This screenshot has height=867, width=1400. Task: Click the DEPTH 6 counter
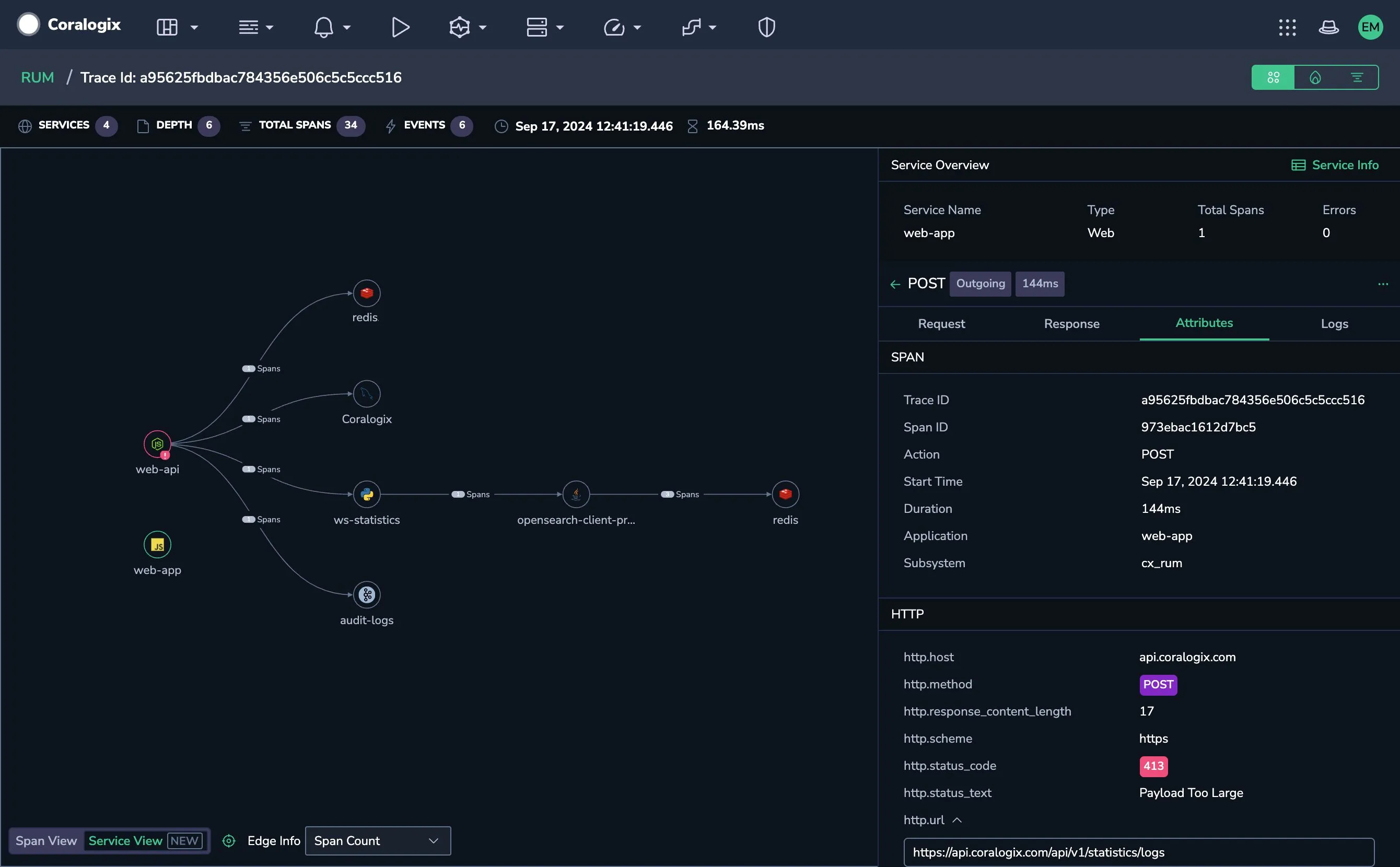click(178, 125)
